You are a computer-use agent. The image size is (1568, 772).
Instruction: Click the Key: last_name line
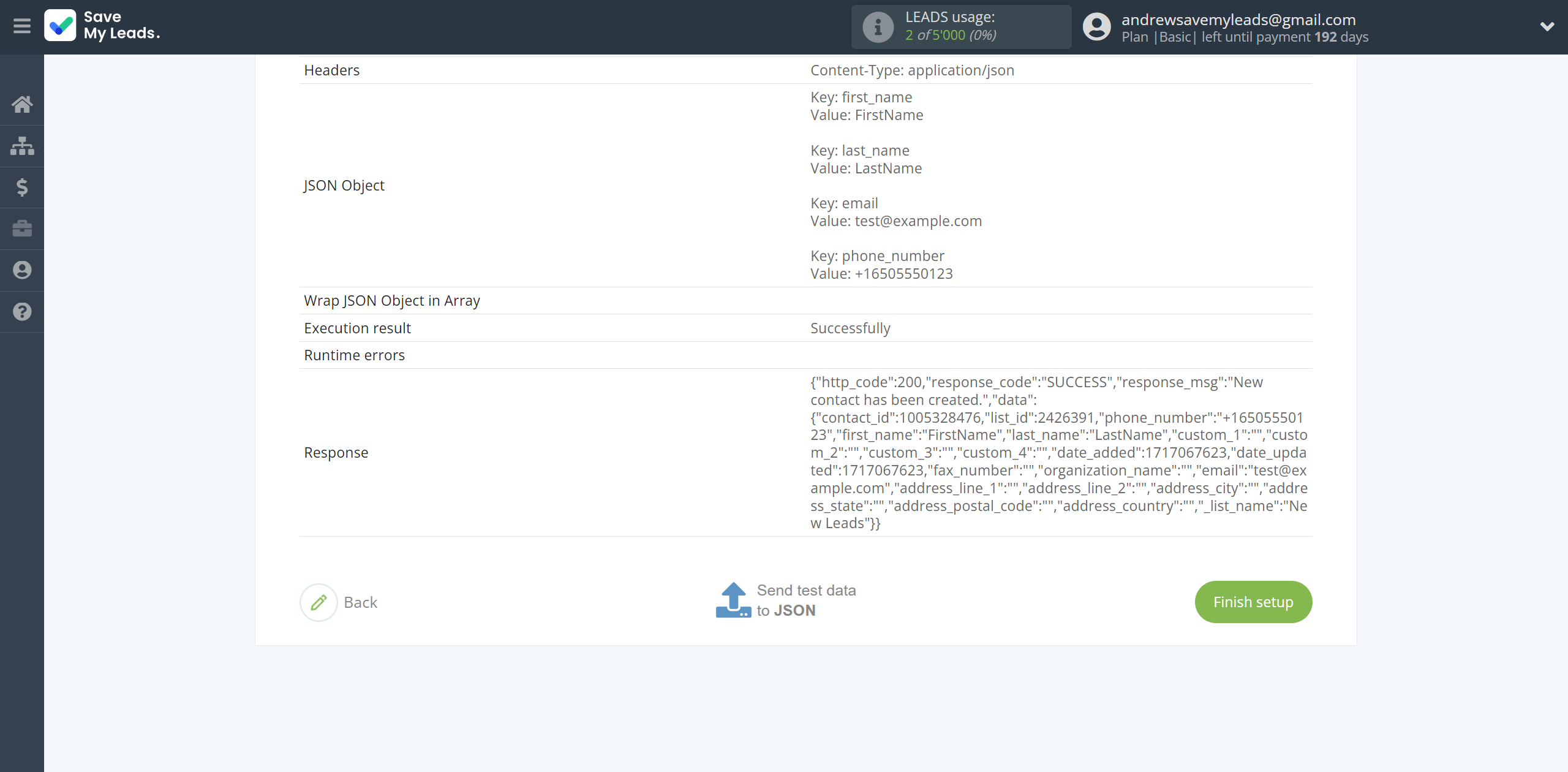pos(860,151)
